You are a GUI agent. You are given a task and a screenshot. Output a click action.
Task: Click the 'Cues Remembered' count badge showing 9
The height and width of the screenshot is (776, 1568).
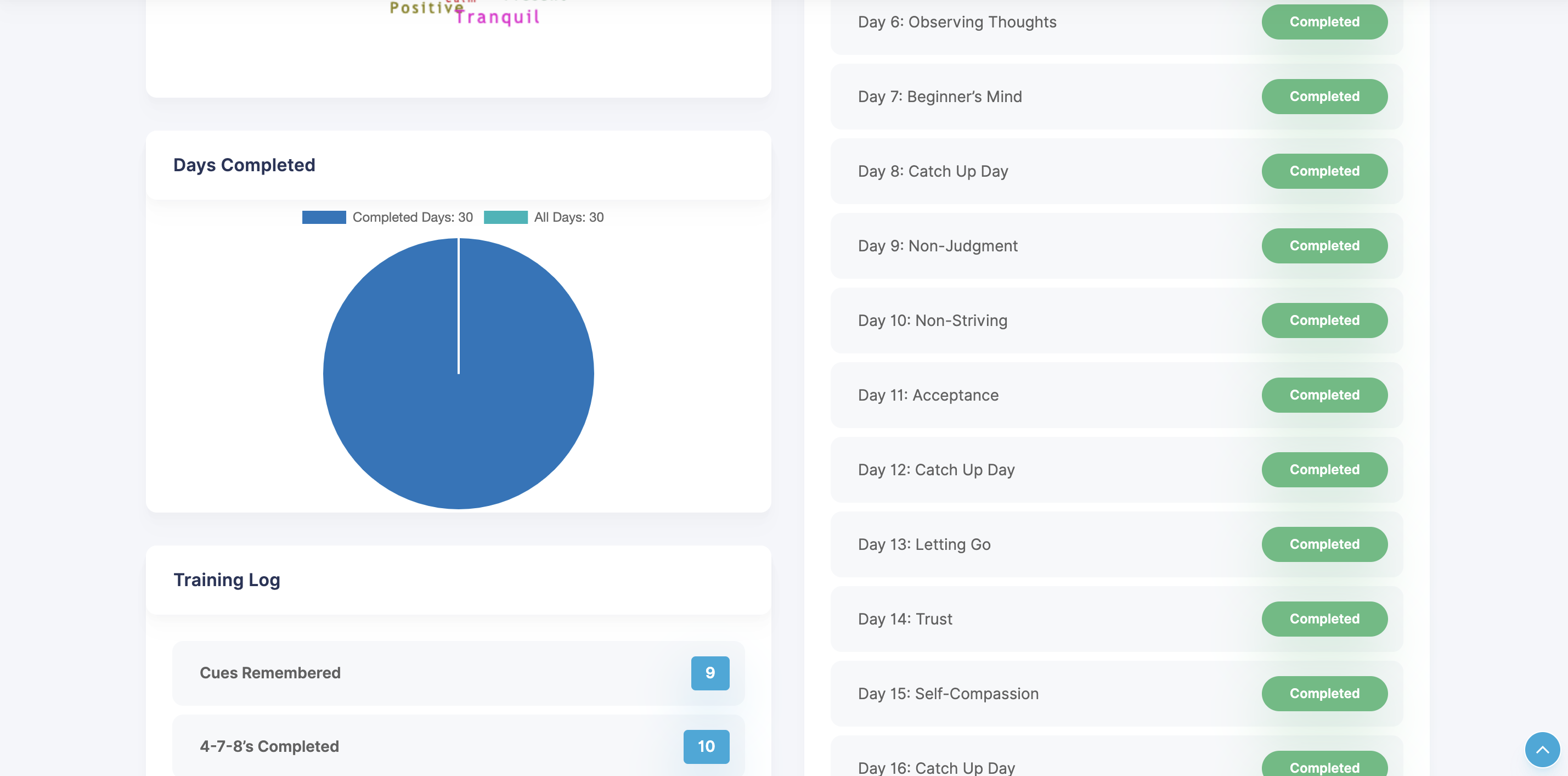[x=710, y=673]
